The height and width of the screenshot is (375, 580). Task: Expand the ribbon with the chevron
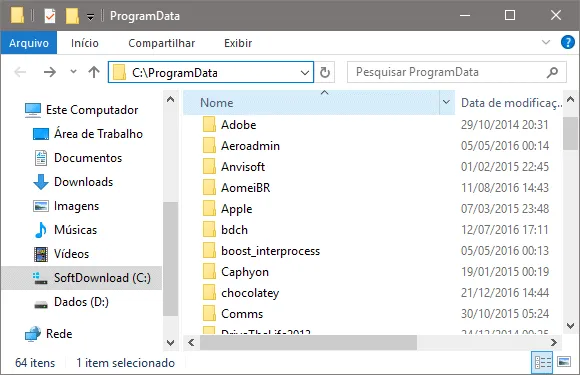[546, 42]
